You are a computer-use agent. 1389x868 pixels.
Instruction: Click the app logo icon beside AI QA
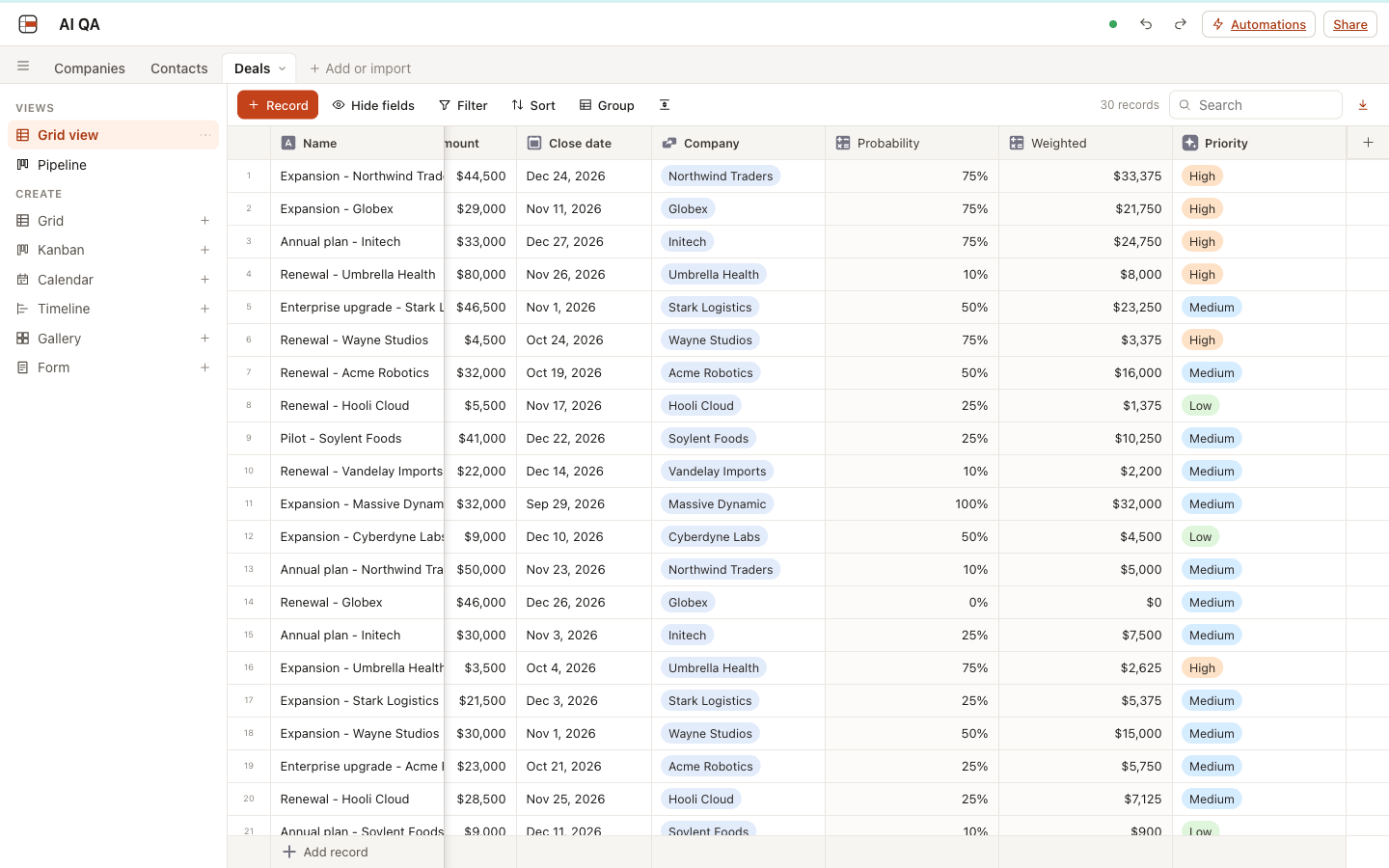(x=28, y=24)
